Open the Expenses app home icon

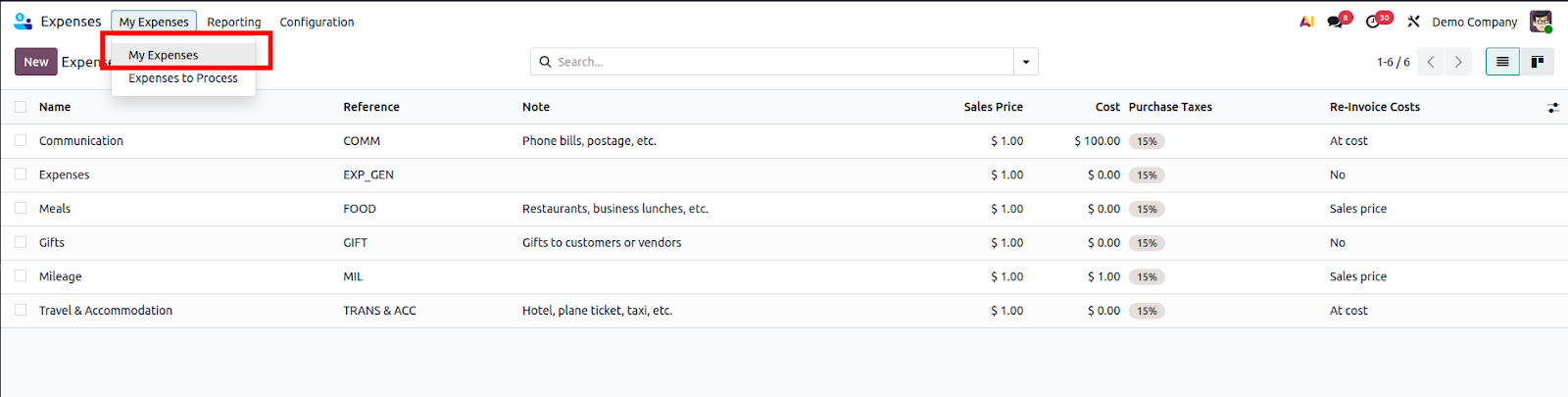pyautogui.click(x=23, y=22)
